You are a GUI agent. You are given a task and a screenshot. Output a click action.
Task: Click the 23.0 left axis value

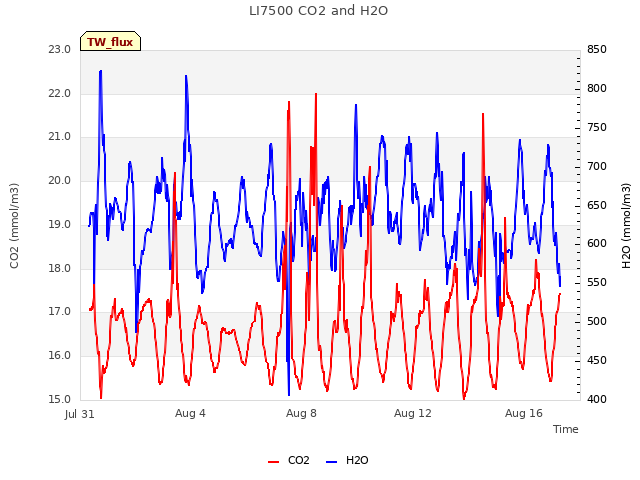60,49
